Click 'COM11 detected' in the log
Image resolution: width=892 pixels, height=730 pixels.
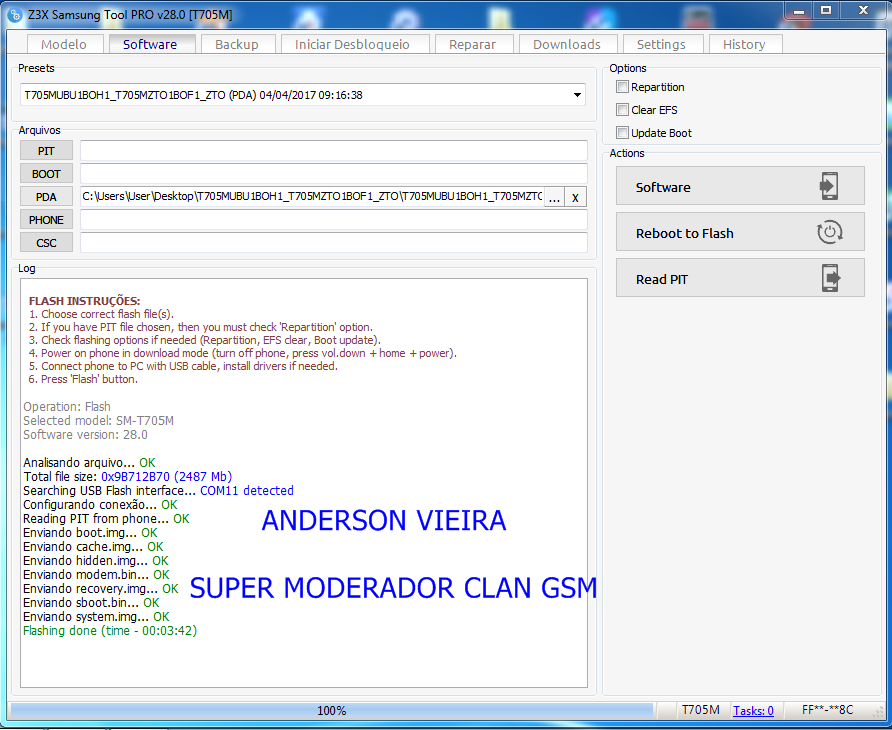click(x=247, y=490)
